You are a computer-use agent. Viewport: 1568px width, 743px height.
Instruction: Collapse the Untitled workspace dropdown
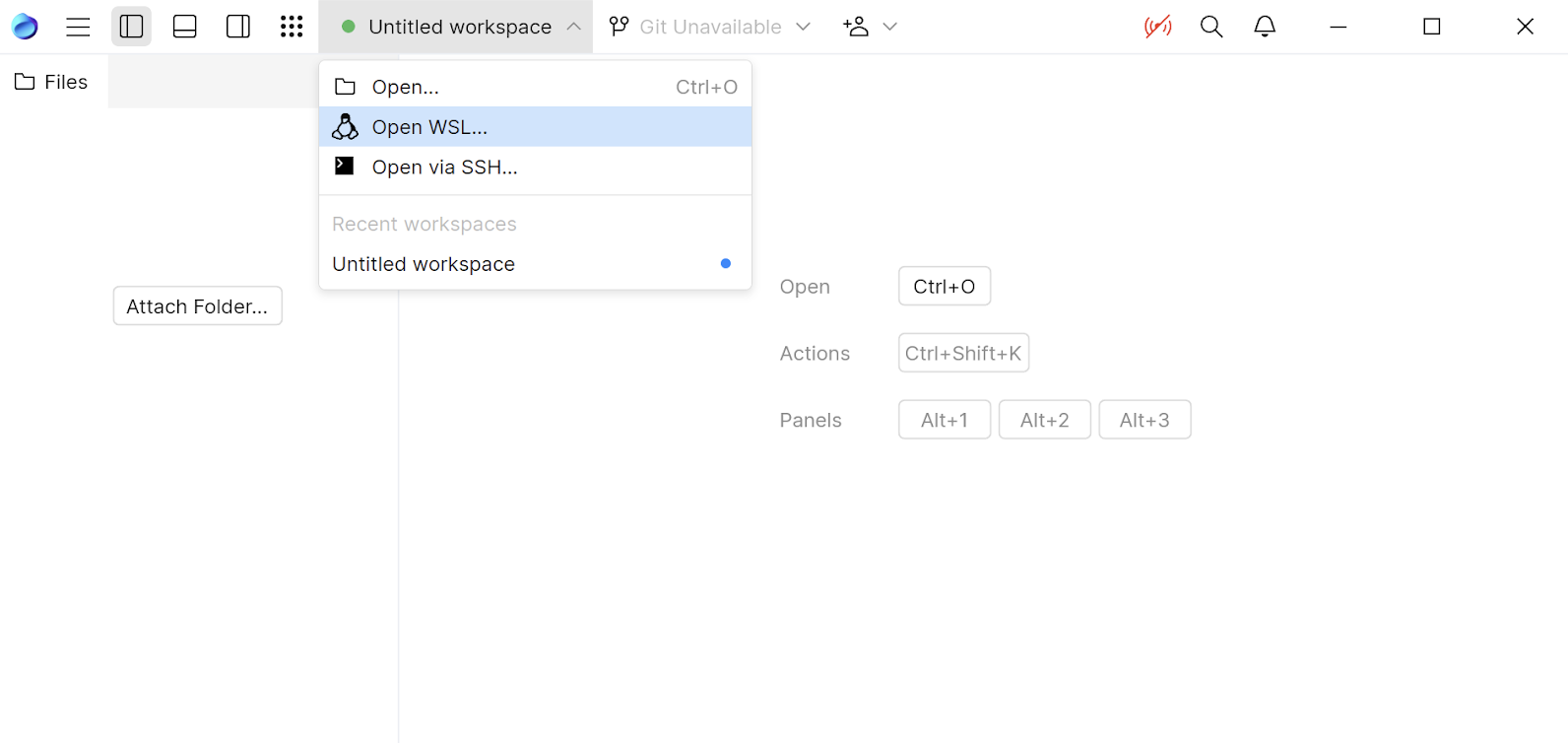pos(573,27)
